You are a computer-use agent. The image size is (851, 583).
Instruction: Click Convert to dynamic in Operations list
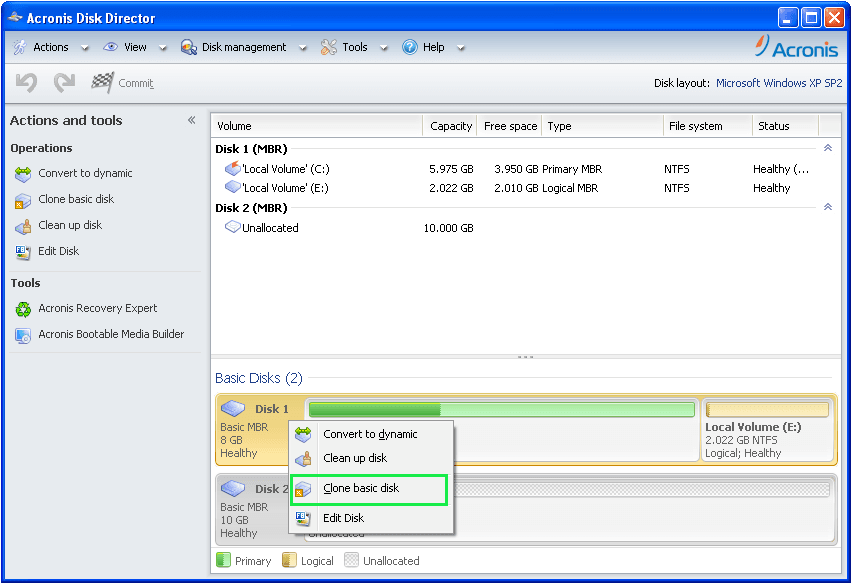85,173
